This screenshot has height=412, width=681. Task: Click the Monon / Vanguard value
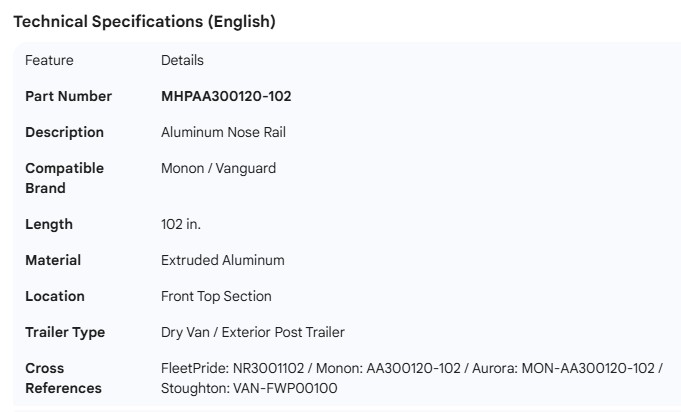(218, 168)
